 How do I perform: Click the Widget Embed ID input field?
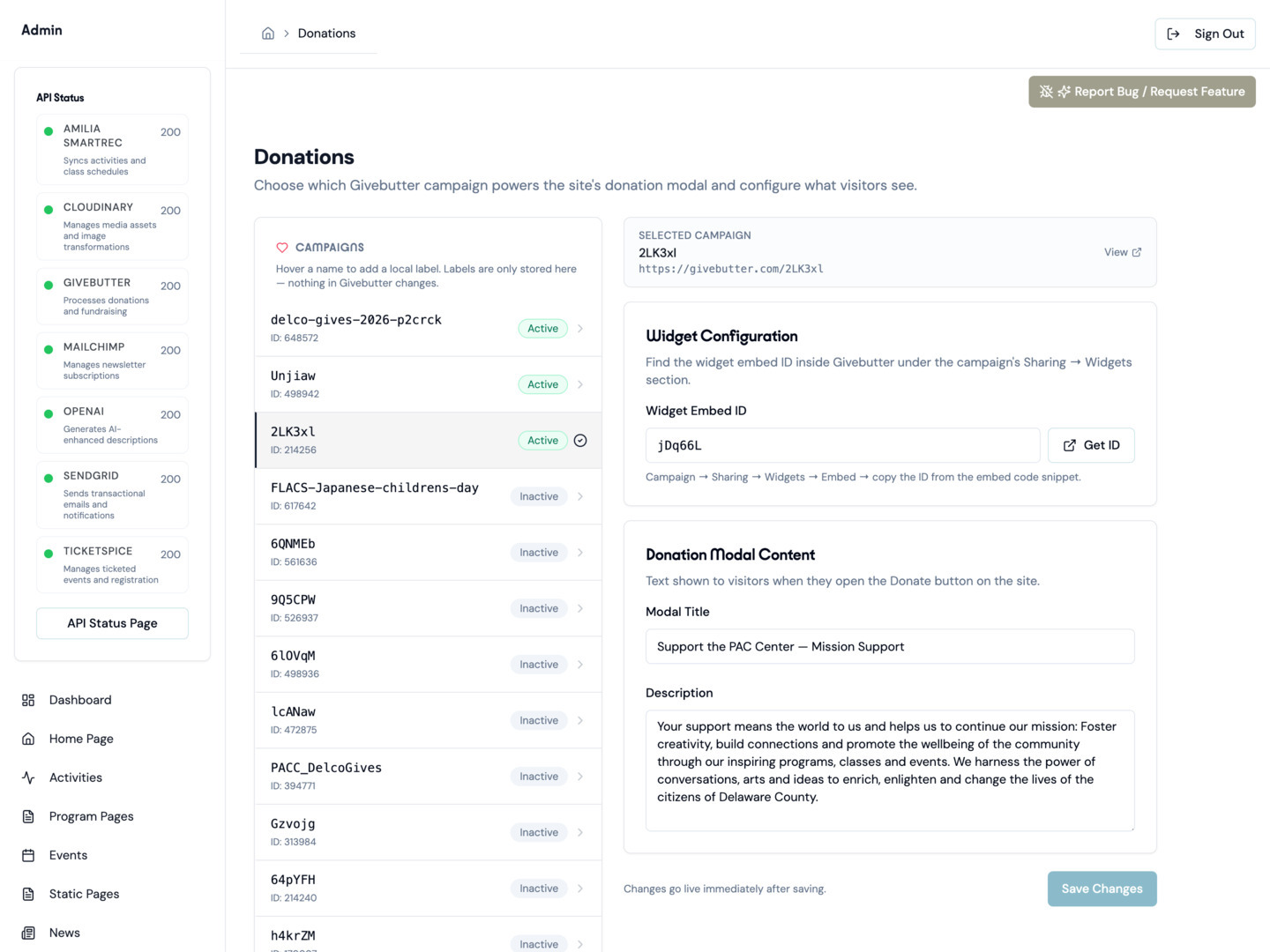[x=842, y=445]
